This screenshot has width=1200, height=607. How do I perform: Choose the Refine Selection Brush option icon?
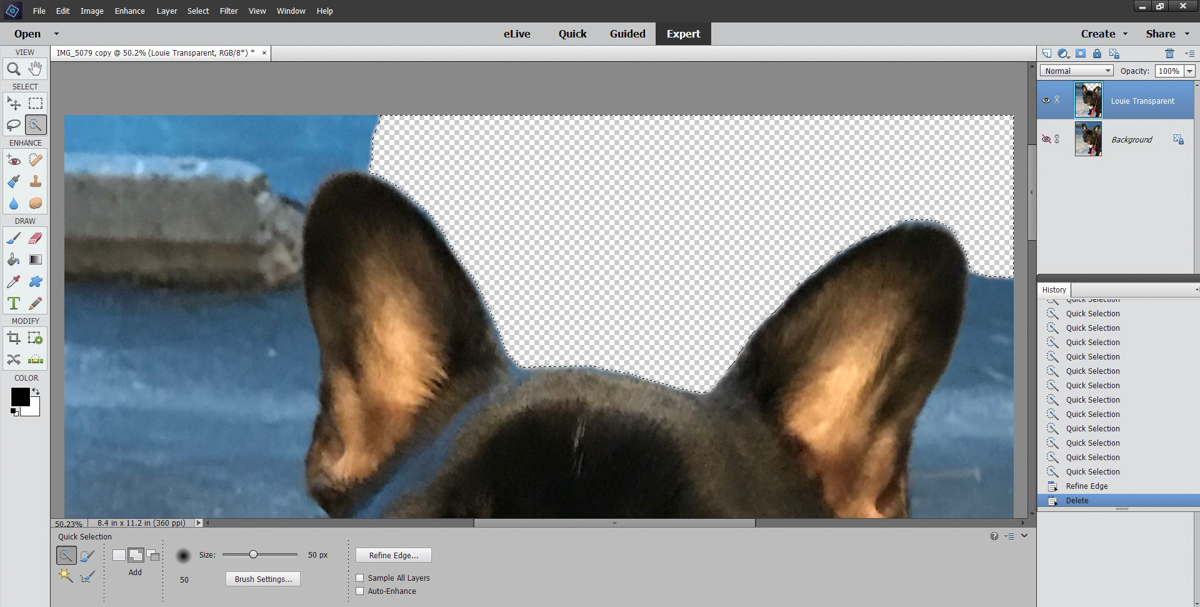[87, 576]
